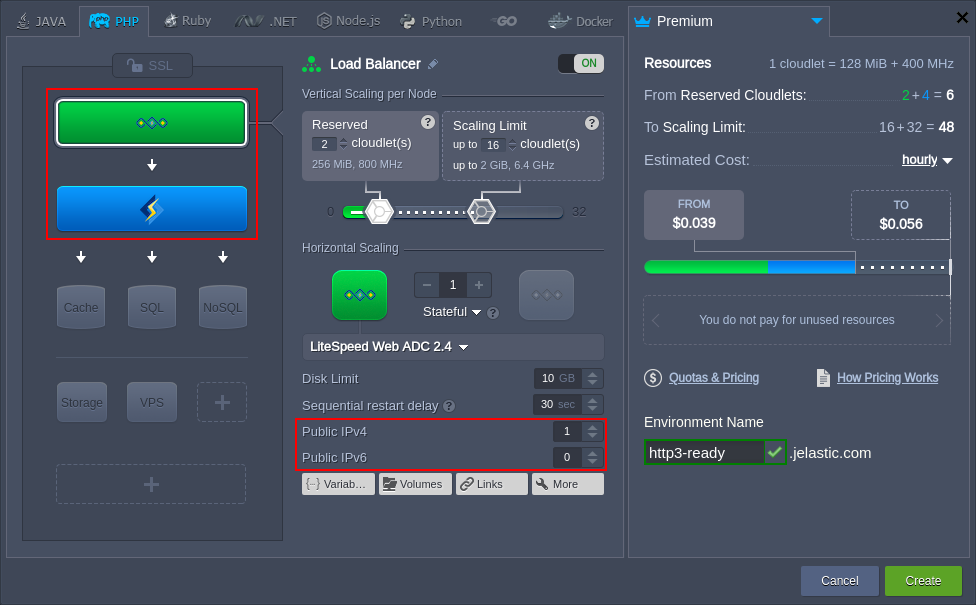
Task: Click the small dashed plus extra-layer box
Action: (x=222, y=402)
